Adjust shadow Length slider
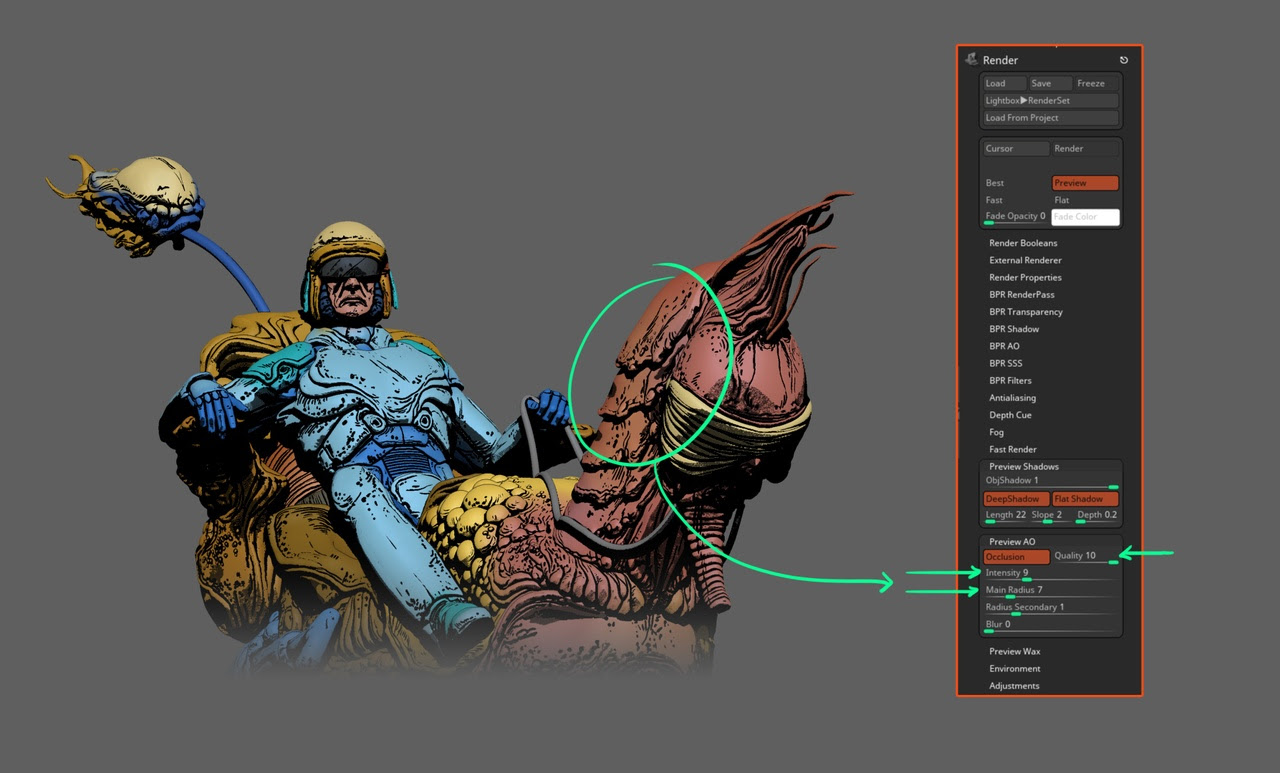Viewport: 1280px width, 773px height. click(x=1005, y=516)
